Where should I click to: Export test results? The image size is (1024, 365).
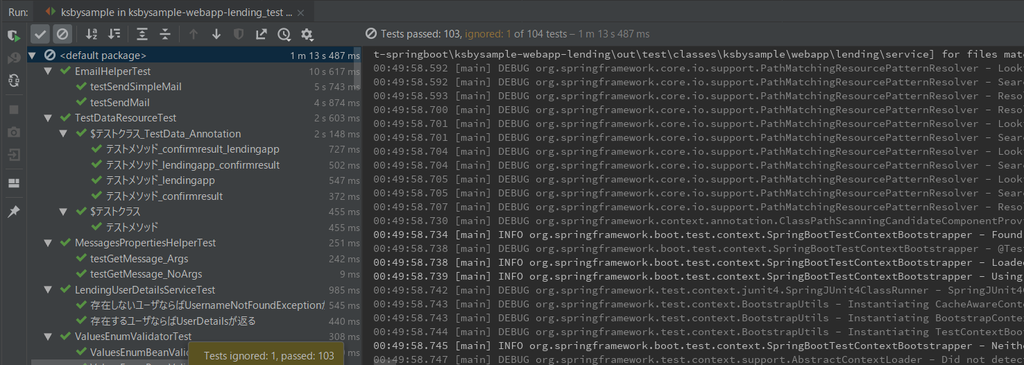click(x=261, y=34)
